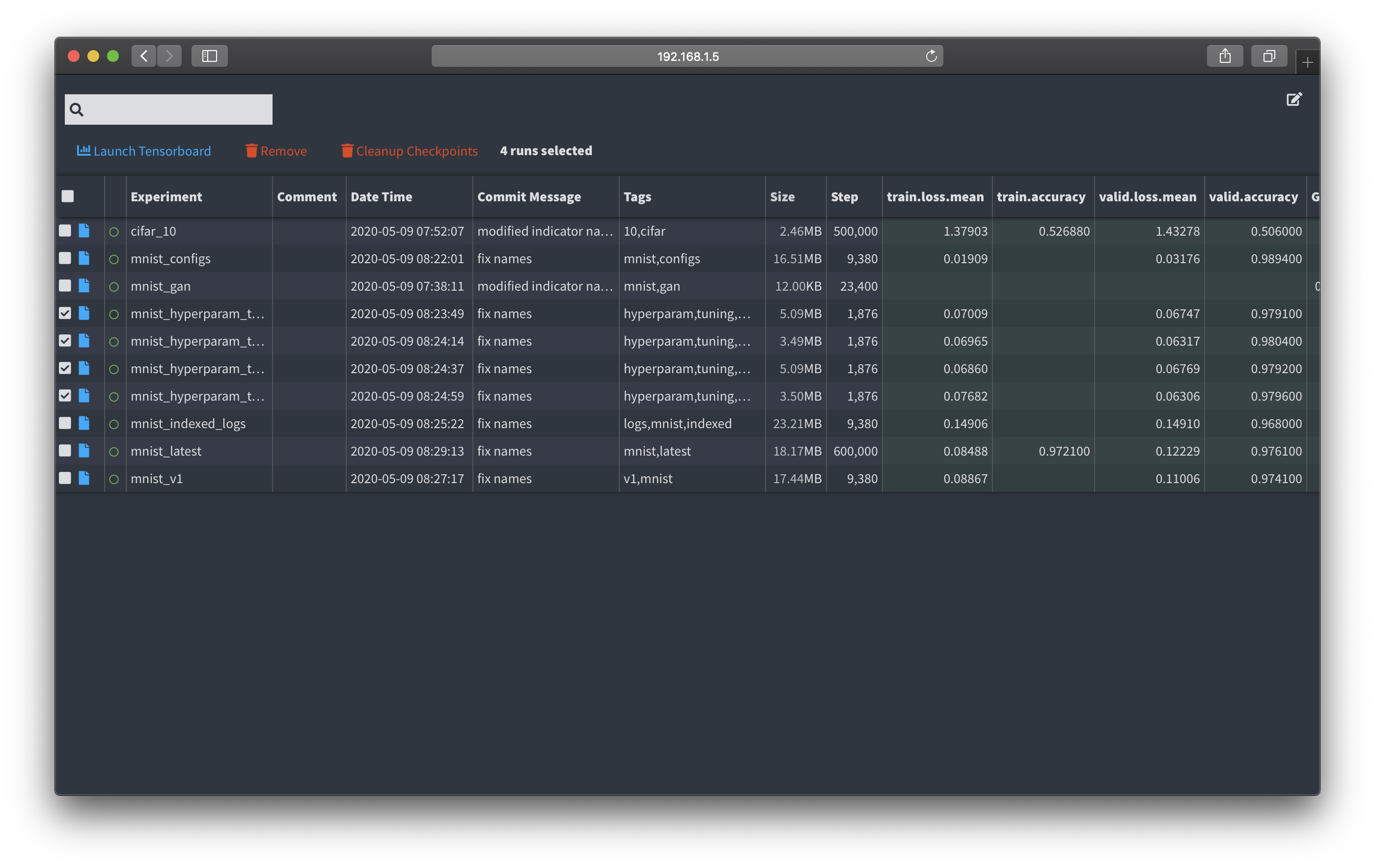This screenshot has width=1375, height=868.
Task: Uncheck the mnist_hyperparam run dated 08:23:49
Action: click(65, 313)
